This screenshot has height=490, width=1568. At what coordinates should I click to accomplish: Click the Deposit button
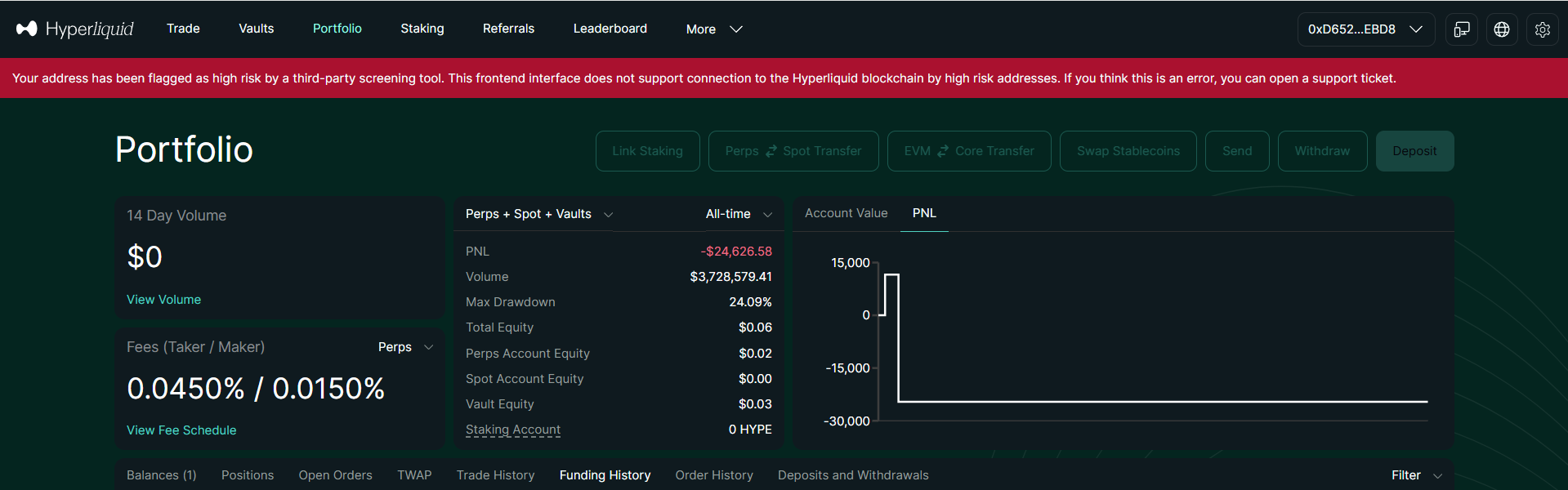click(x=1414, y=150)
